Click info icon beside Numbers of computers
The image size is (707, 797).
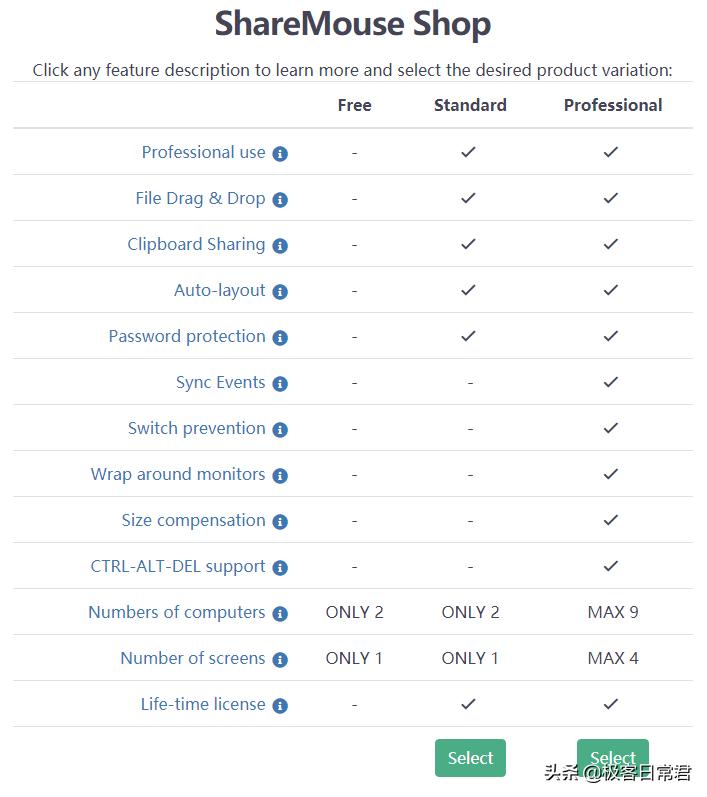[x=280, y=614]
